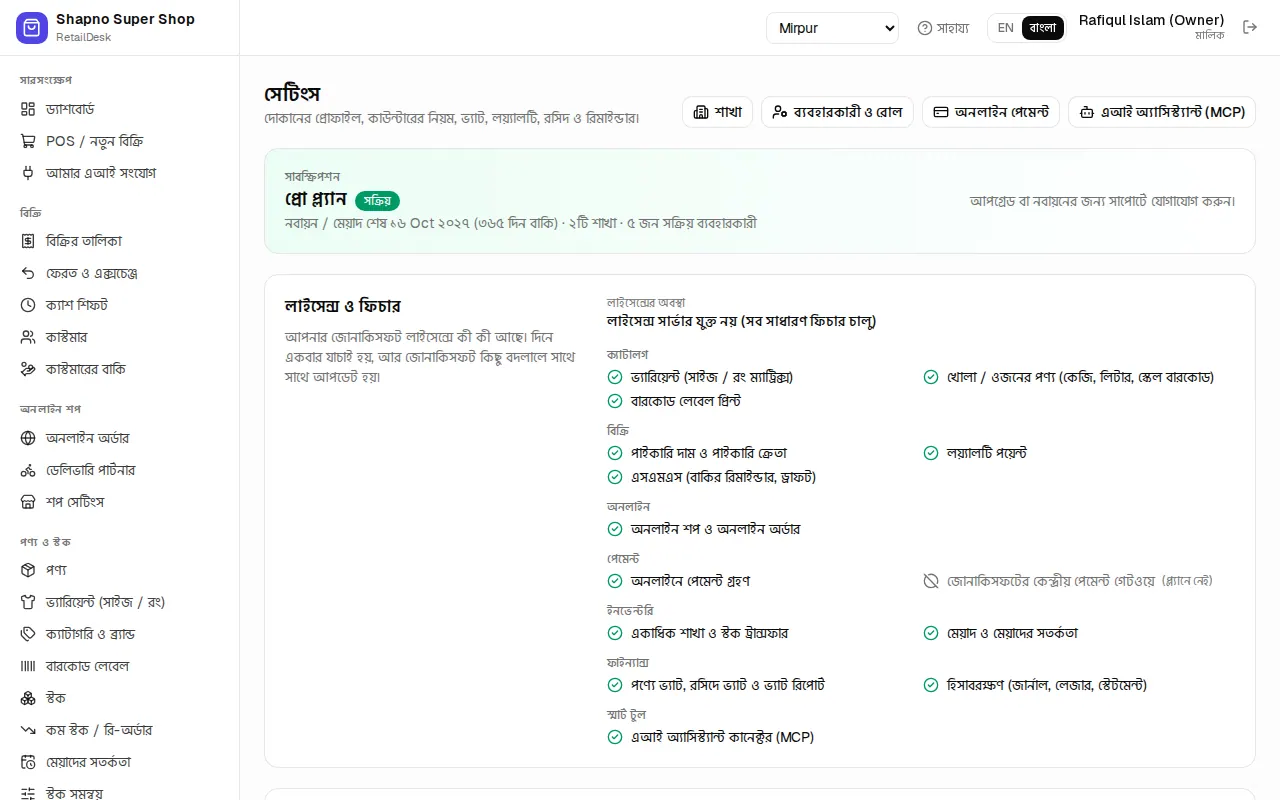The image size is (1280, 800).
Task: Open কাস্টমারের বাকি from the sidebar
Action: point(120,369)
